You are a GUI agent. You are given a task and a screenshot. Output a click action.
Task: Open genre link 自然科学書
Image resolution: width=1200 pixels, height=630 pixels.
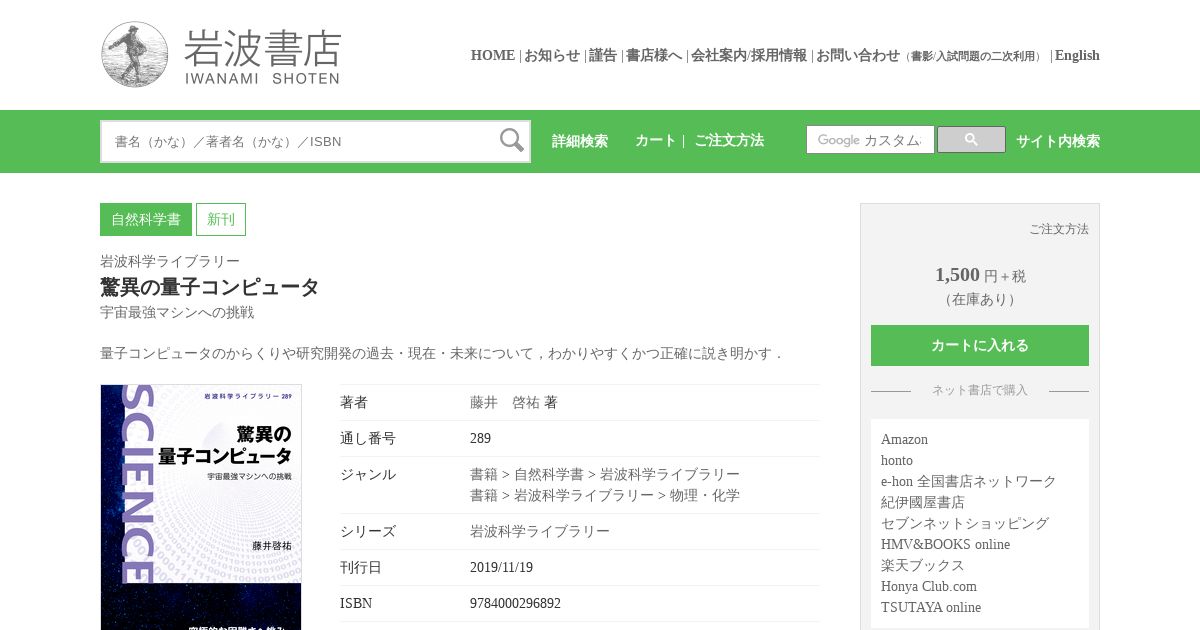pyautogui.click(x=549, y=474)
